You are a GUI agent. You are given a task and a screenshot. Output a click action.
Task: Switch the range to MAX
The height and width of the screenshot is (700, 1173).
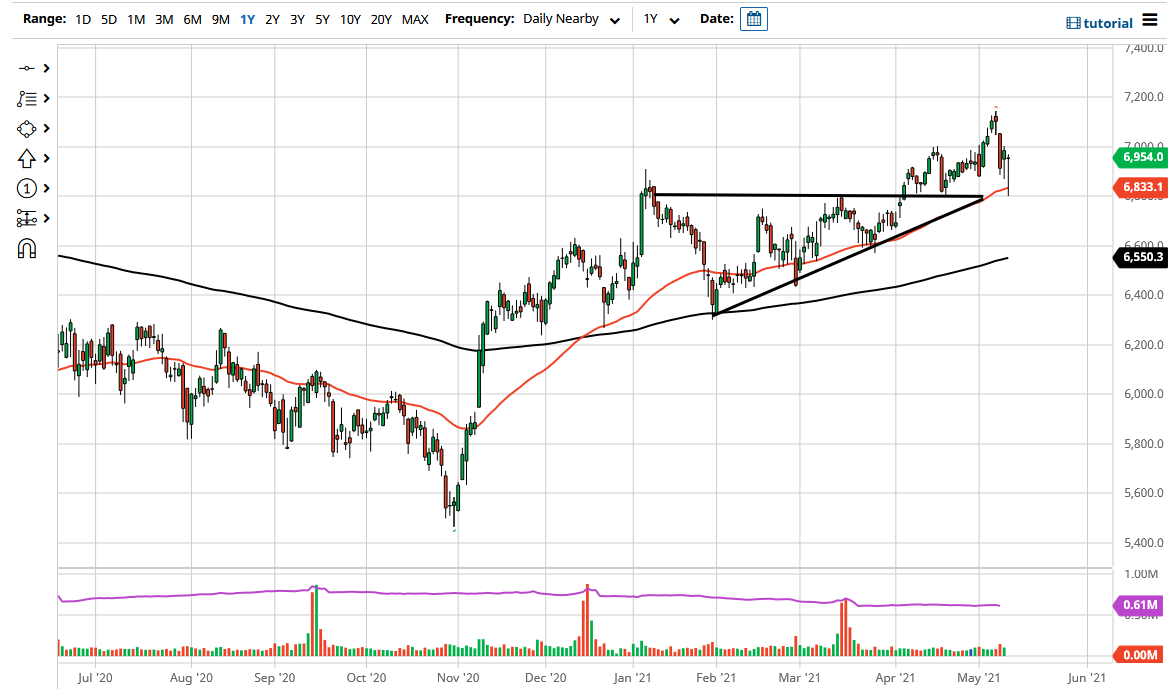415,18
